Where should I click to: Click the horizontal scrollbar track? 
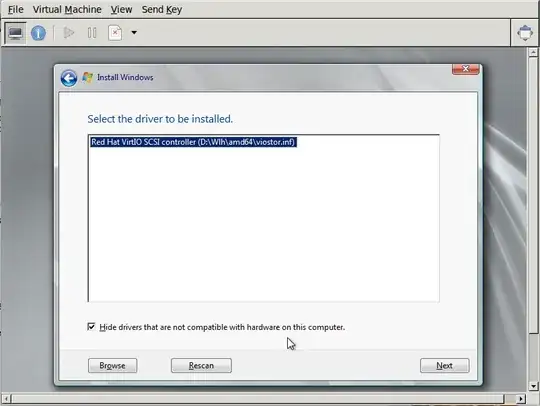pos(510,399)
